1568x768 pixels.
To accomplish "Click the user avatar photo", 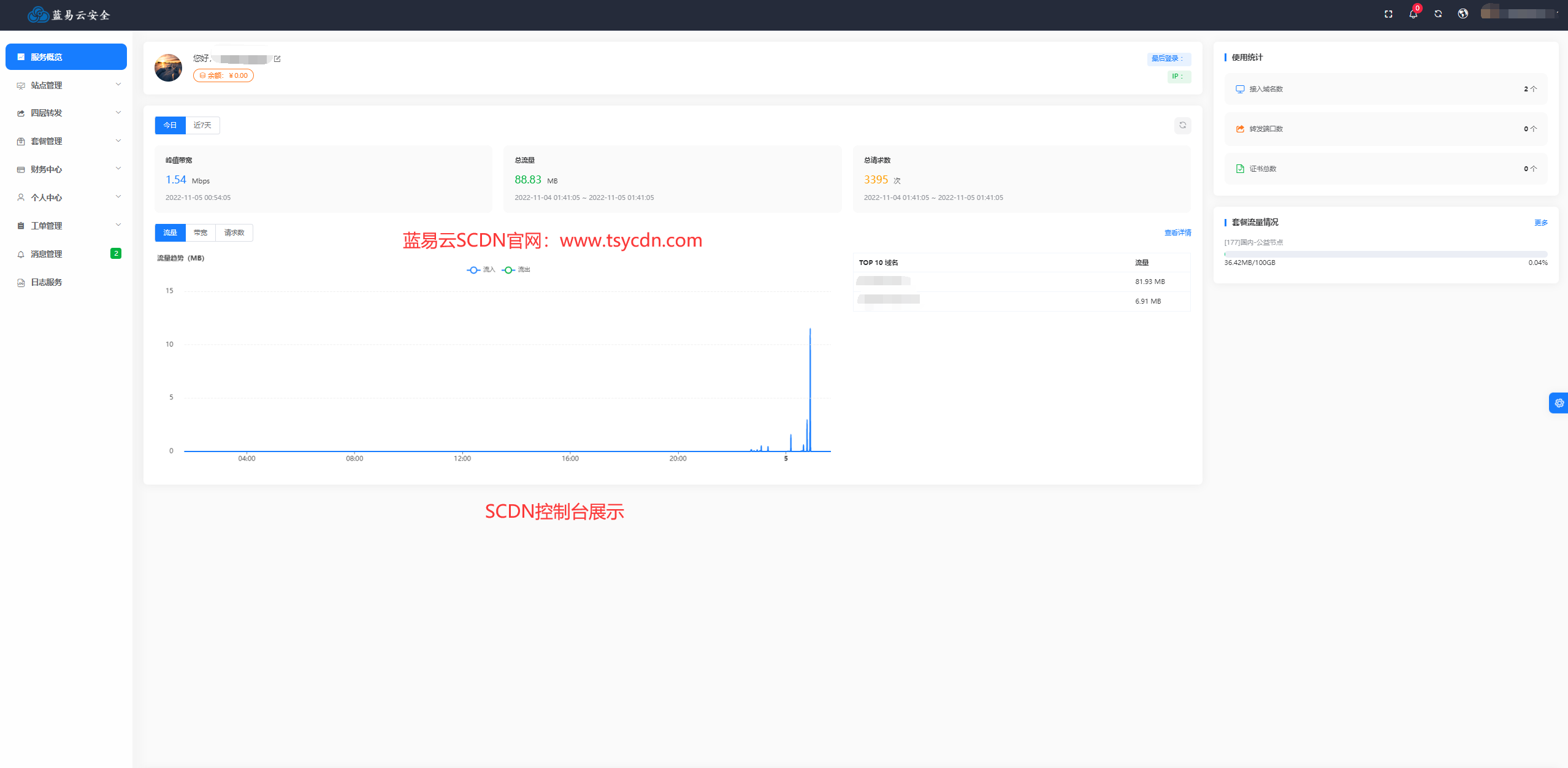I will 168,67.
